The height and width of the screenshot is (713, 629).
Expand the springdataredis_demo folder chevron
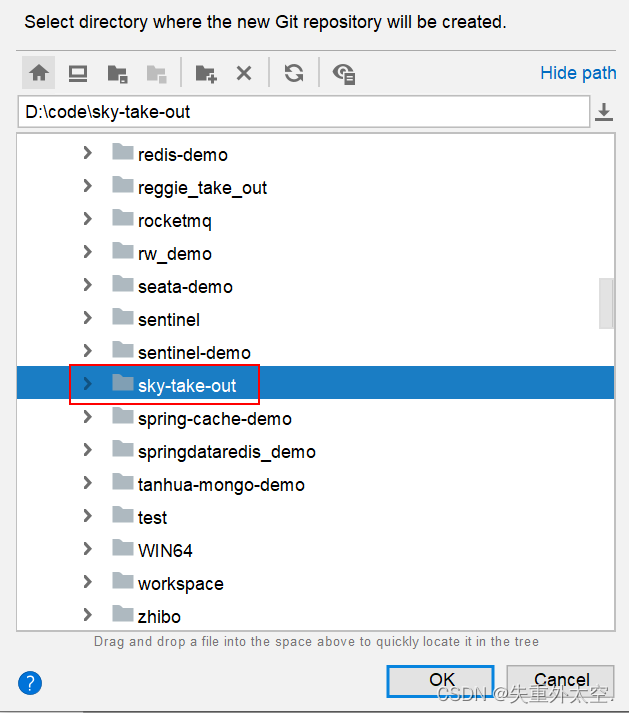[x=88, y=450]
